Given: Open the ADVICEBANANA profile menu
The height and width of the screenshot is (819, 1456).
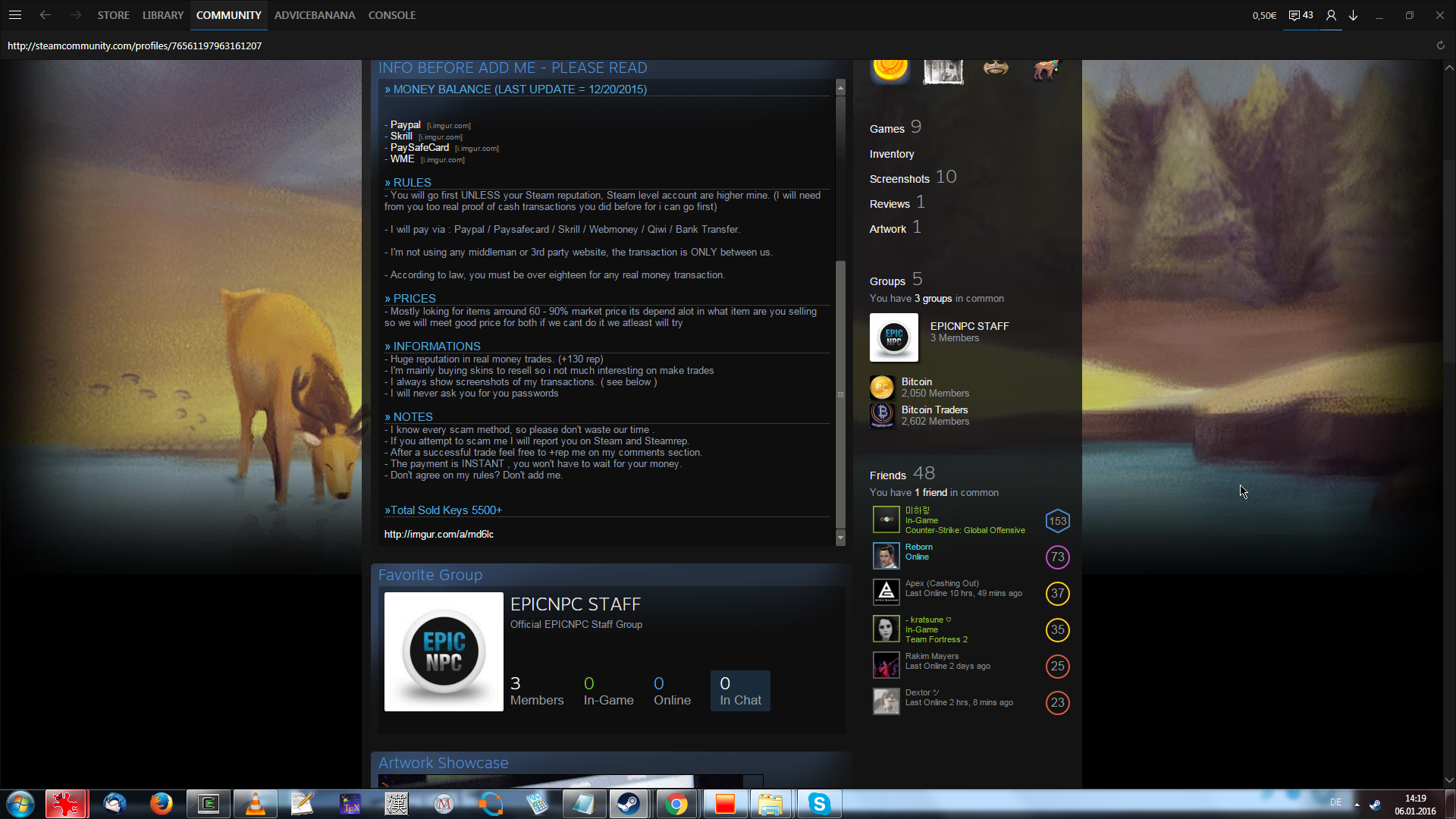Looking at the screenshot, I should pyautogui.click(x=314, y=15).
